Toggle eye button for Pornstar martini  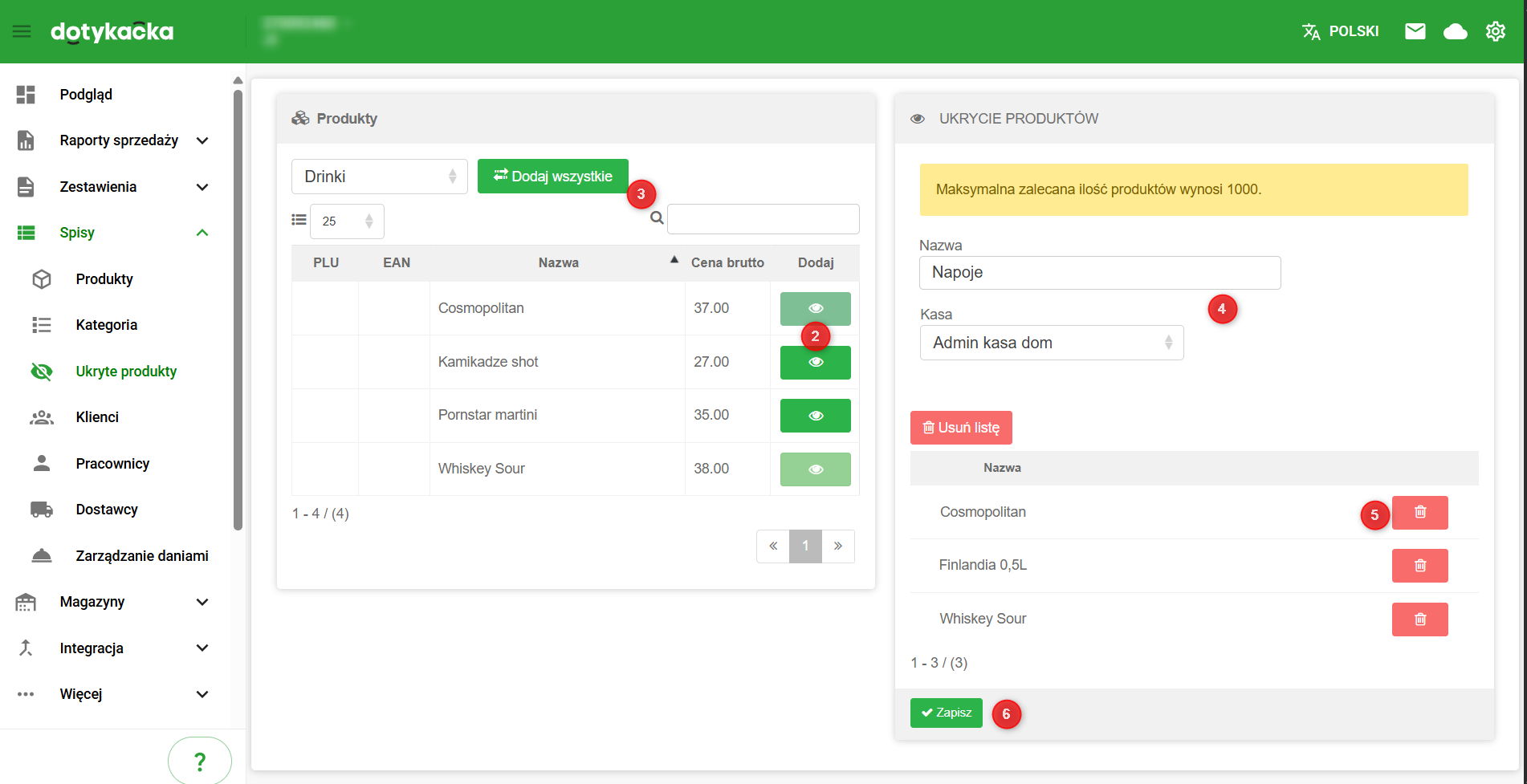[x=815, y=416]
